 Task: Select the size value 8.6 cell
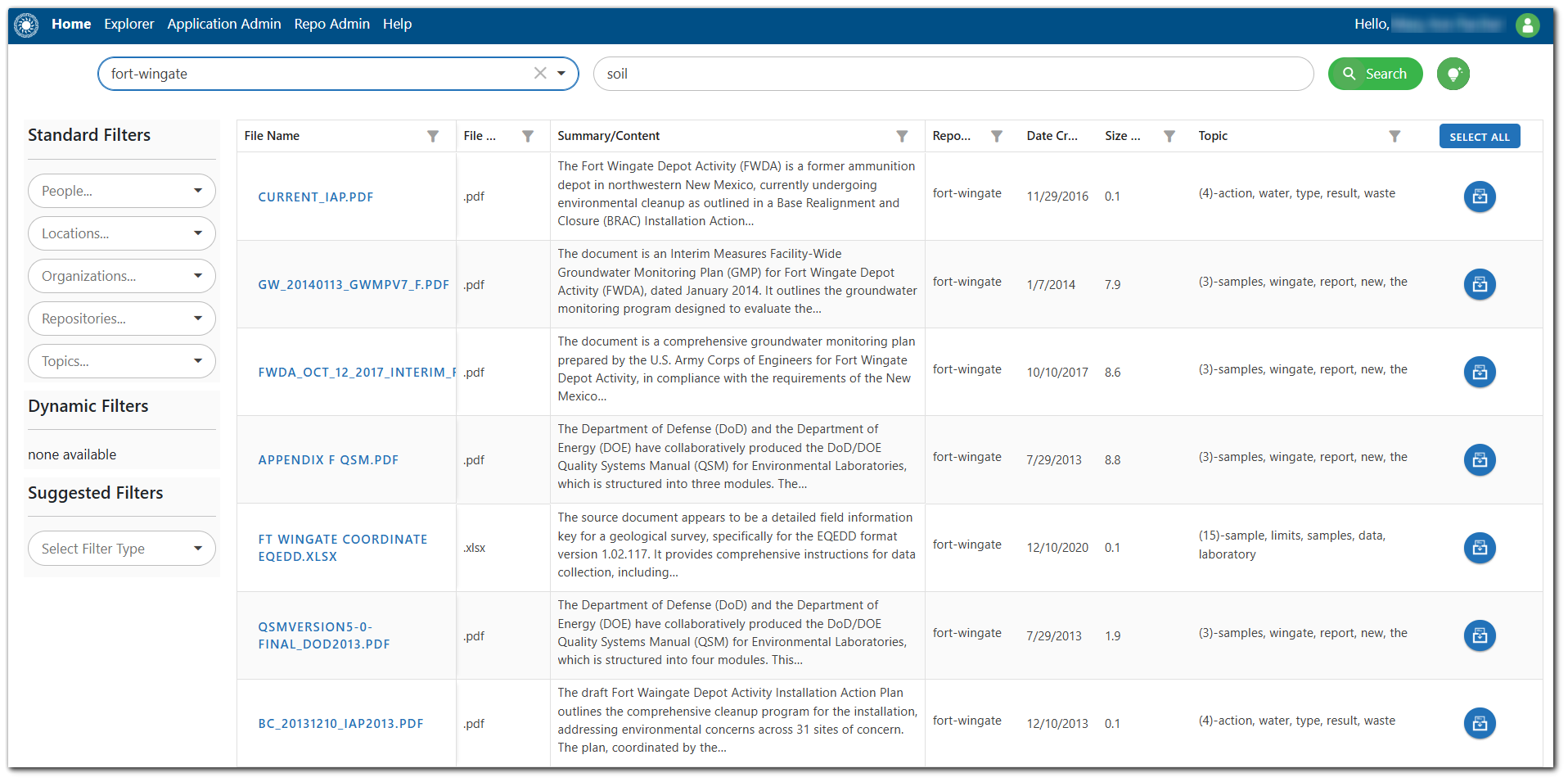(1112, 373)
